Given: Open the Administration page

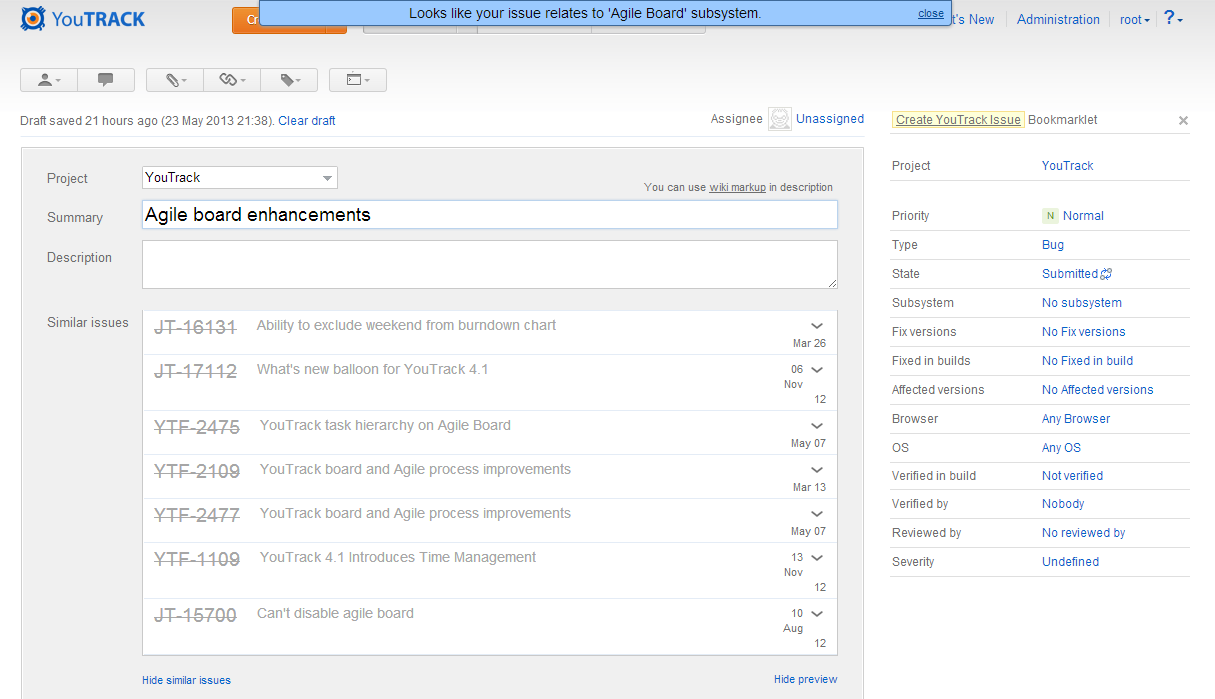Looking at the screenshot, I should coord(1058,20).
